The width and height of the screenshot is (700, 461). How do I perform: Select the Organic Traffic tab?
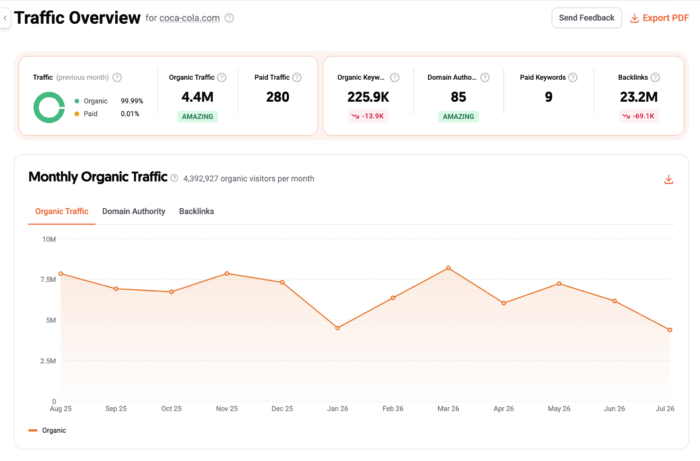[x=62, y=212]
